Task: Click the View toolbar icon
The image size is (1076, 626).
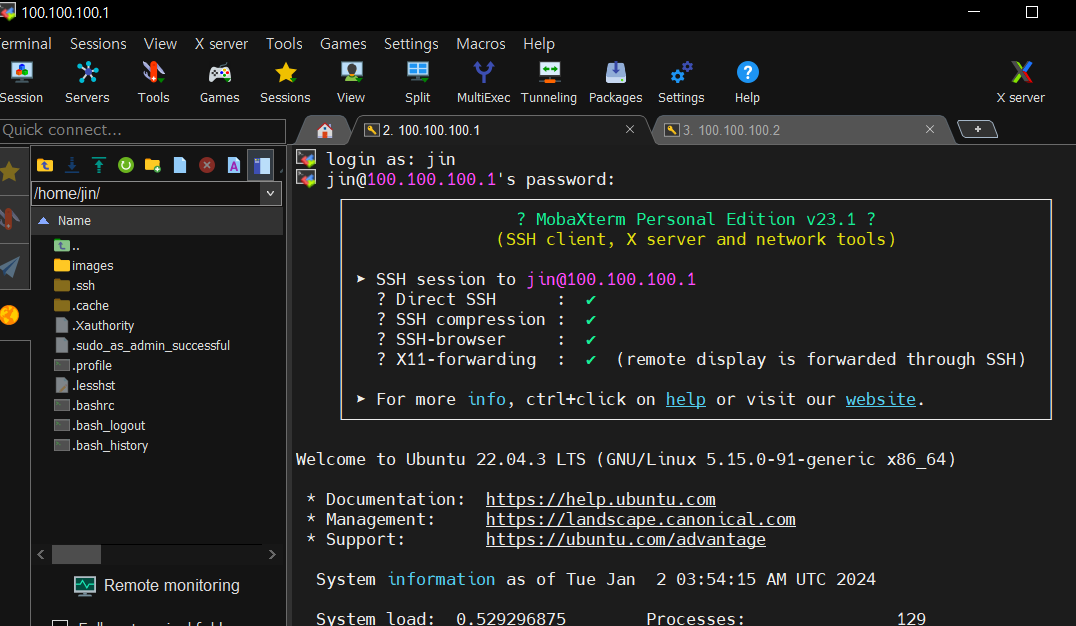Action: (x=351, y=82)
